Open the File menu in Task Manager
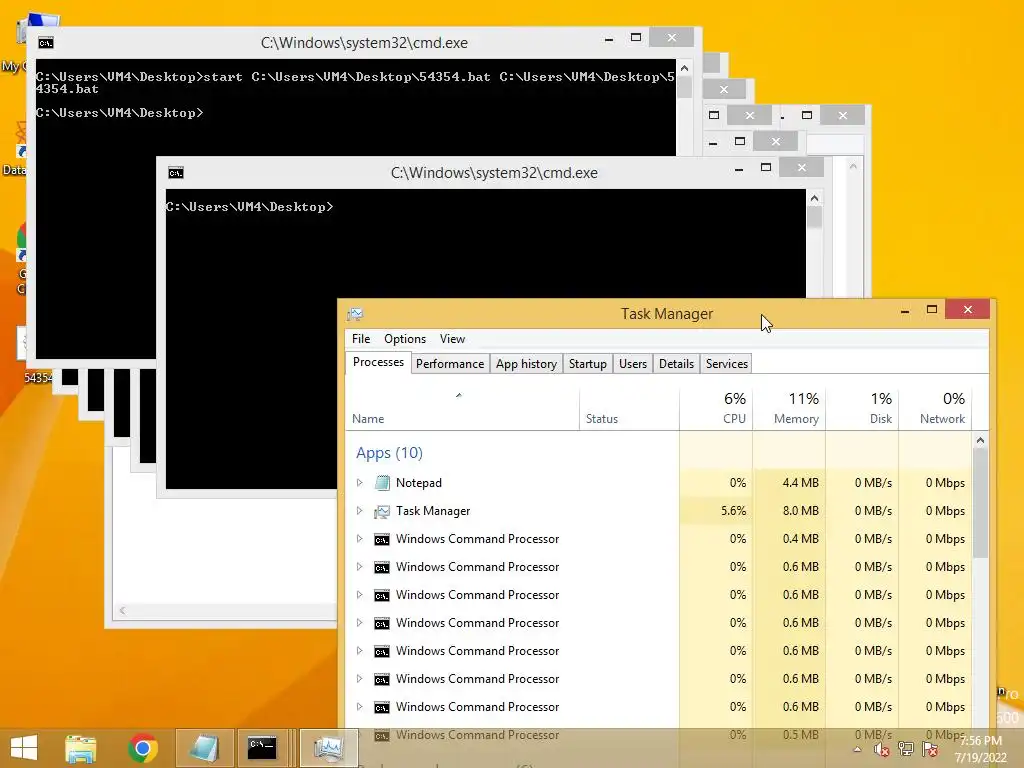 (x=361, y=339)
